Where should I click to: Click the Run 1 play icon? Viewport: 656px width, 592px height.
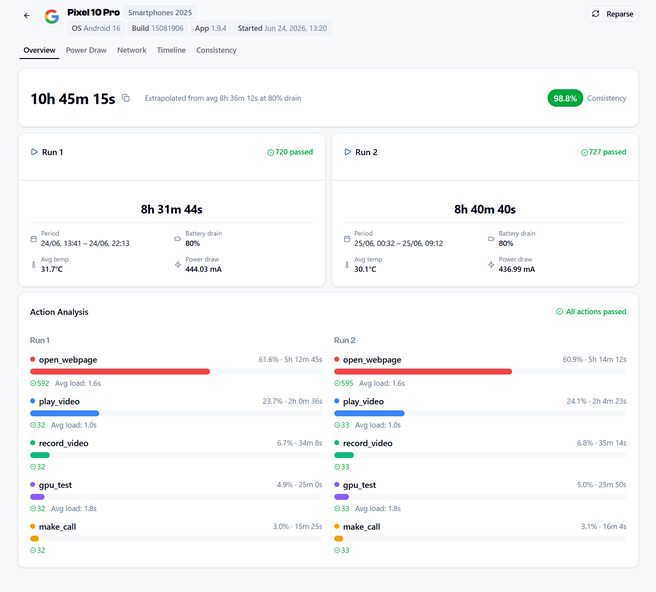point(34,152)
